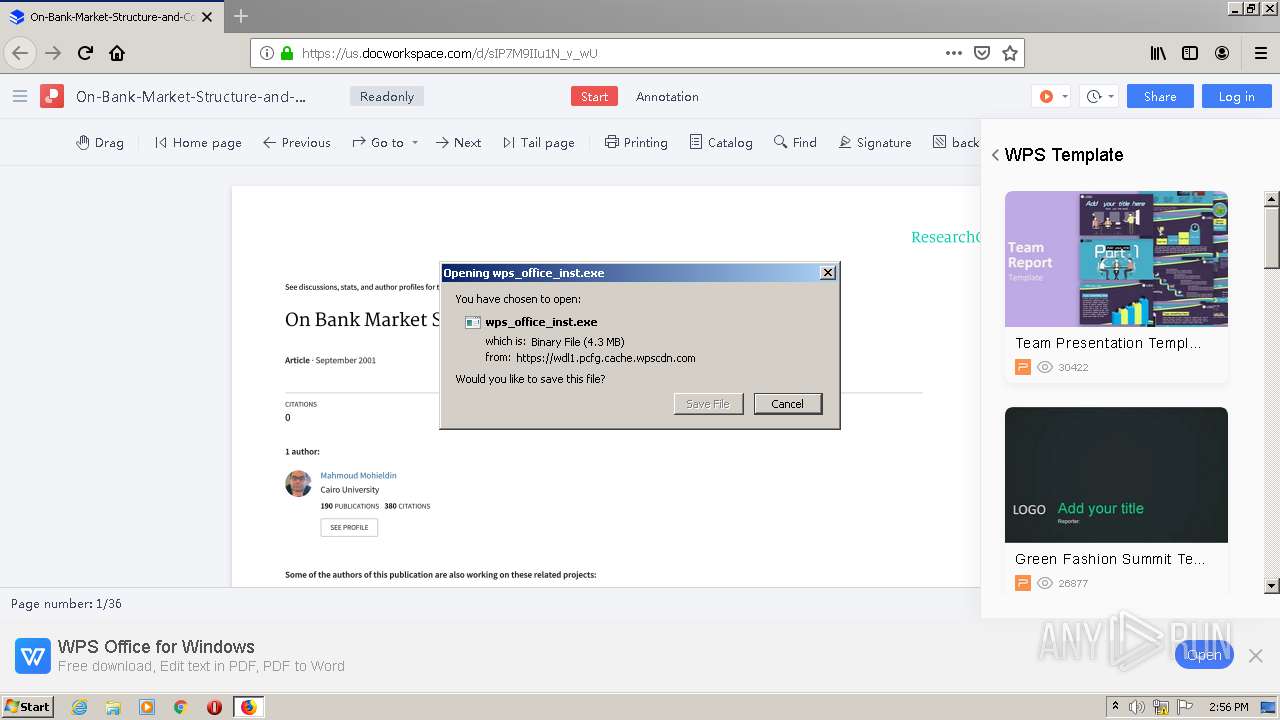Open Team Presentation Template thumbnail
1280x720 pixels.
click(1116, 258)
